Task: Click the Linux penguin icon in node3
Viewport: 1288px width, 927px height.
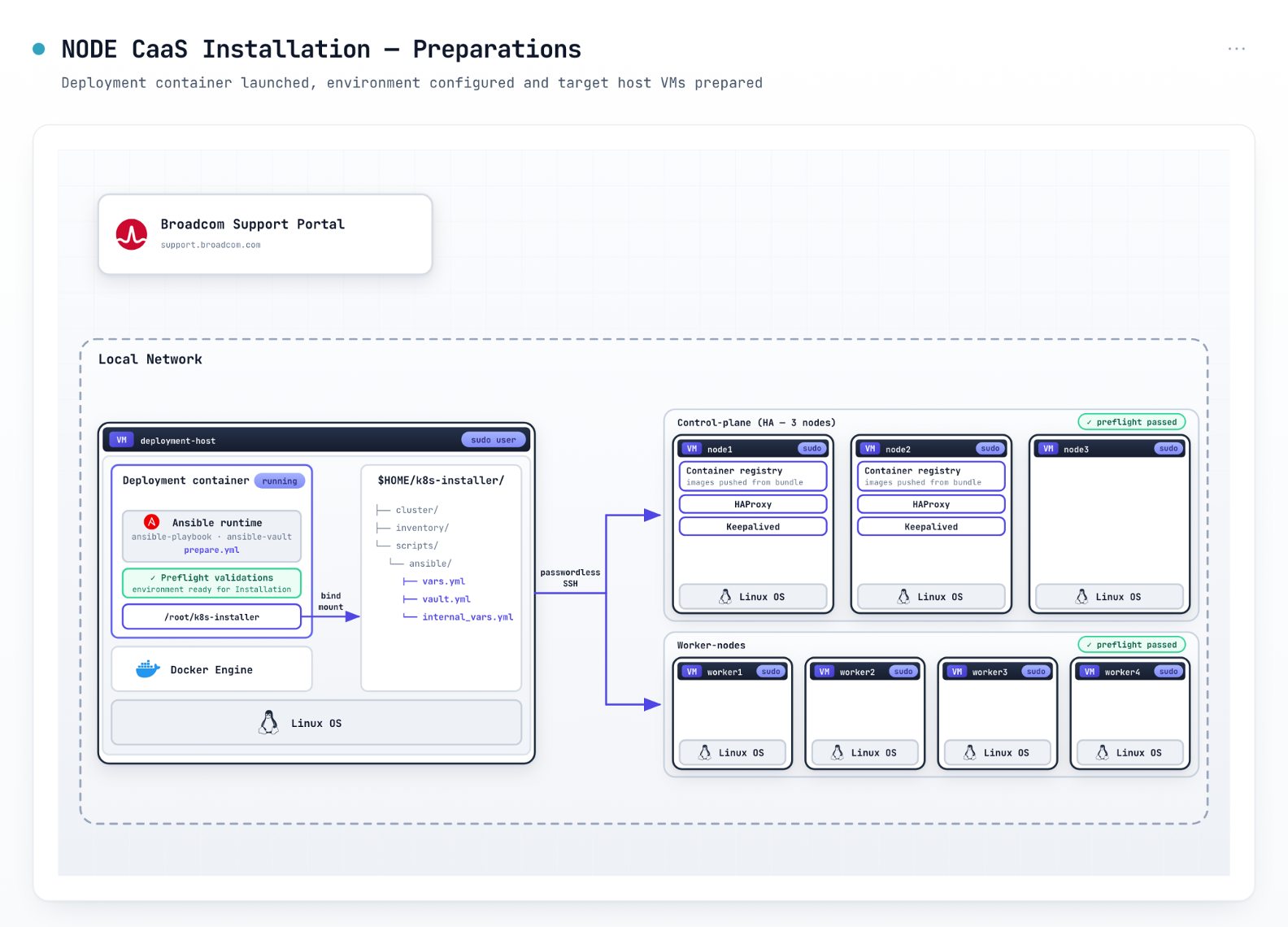Action: click(x=1081, y=597)
